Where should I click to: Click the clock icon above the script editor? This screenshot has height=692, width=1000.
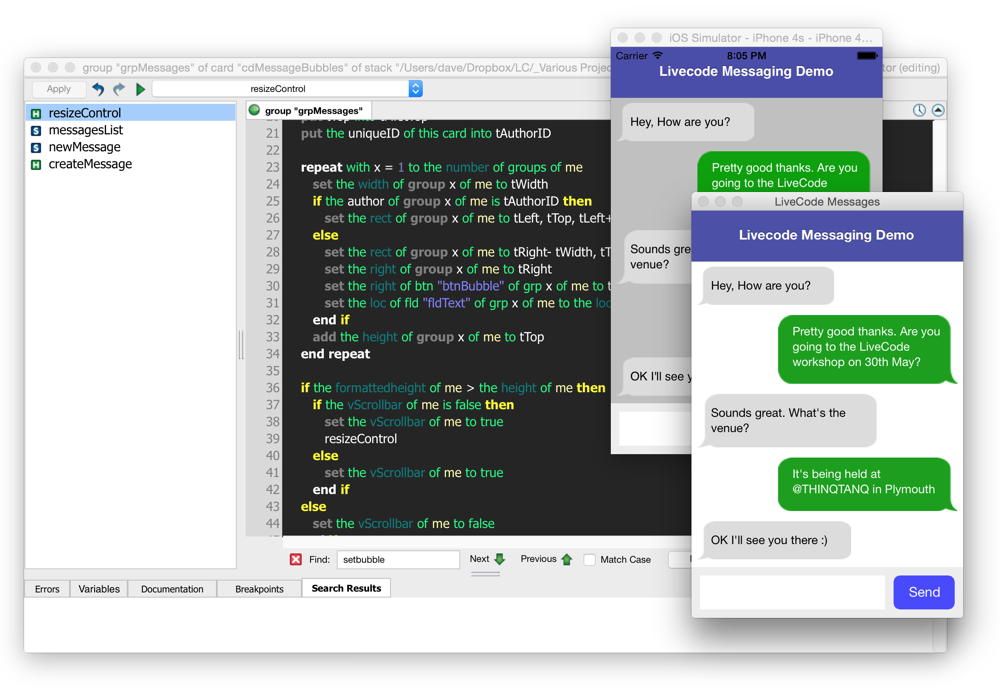[x=919, y=110]
